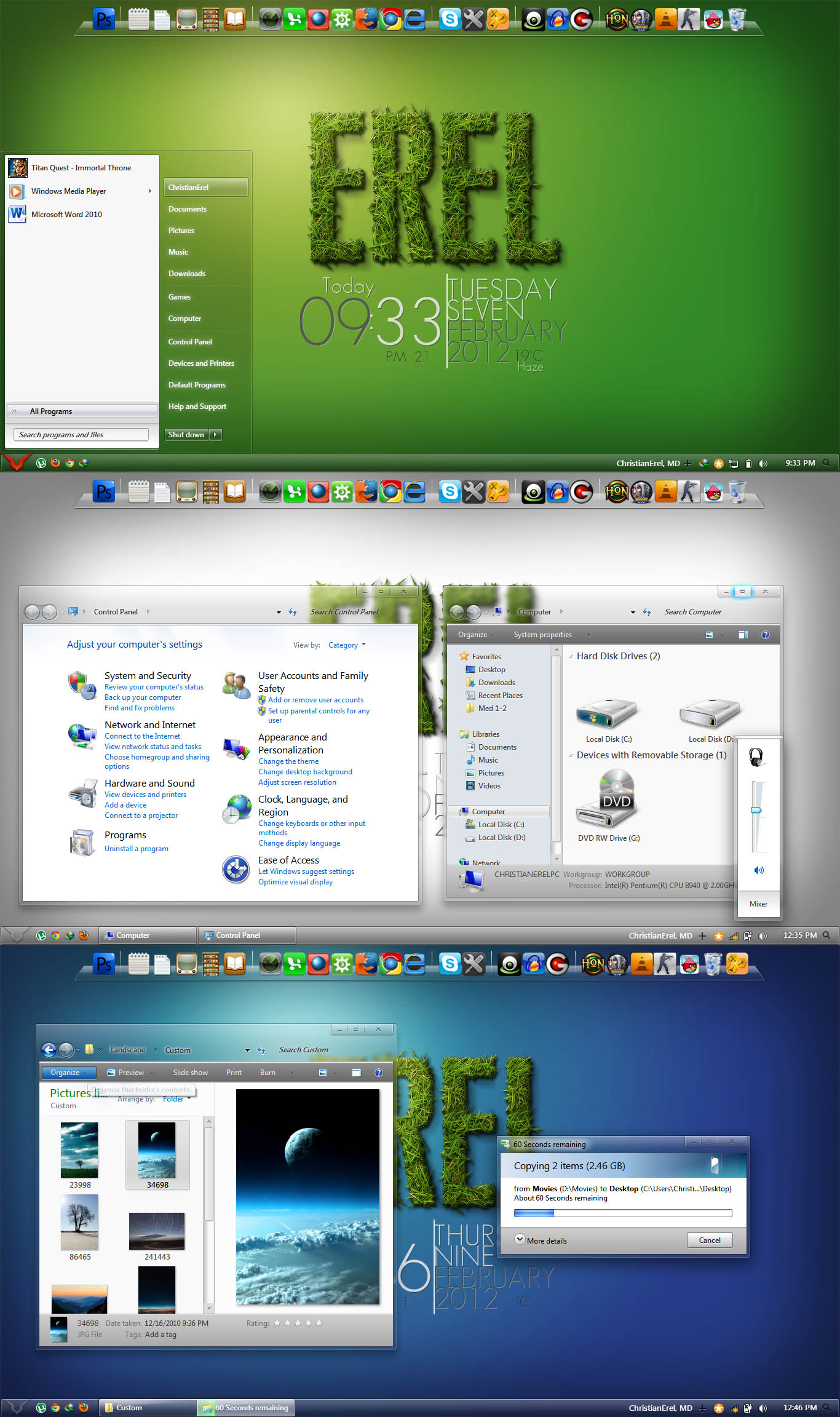
Task: Open the View by Category dropdown
Action: (347, 645)
